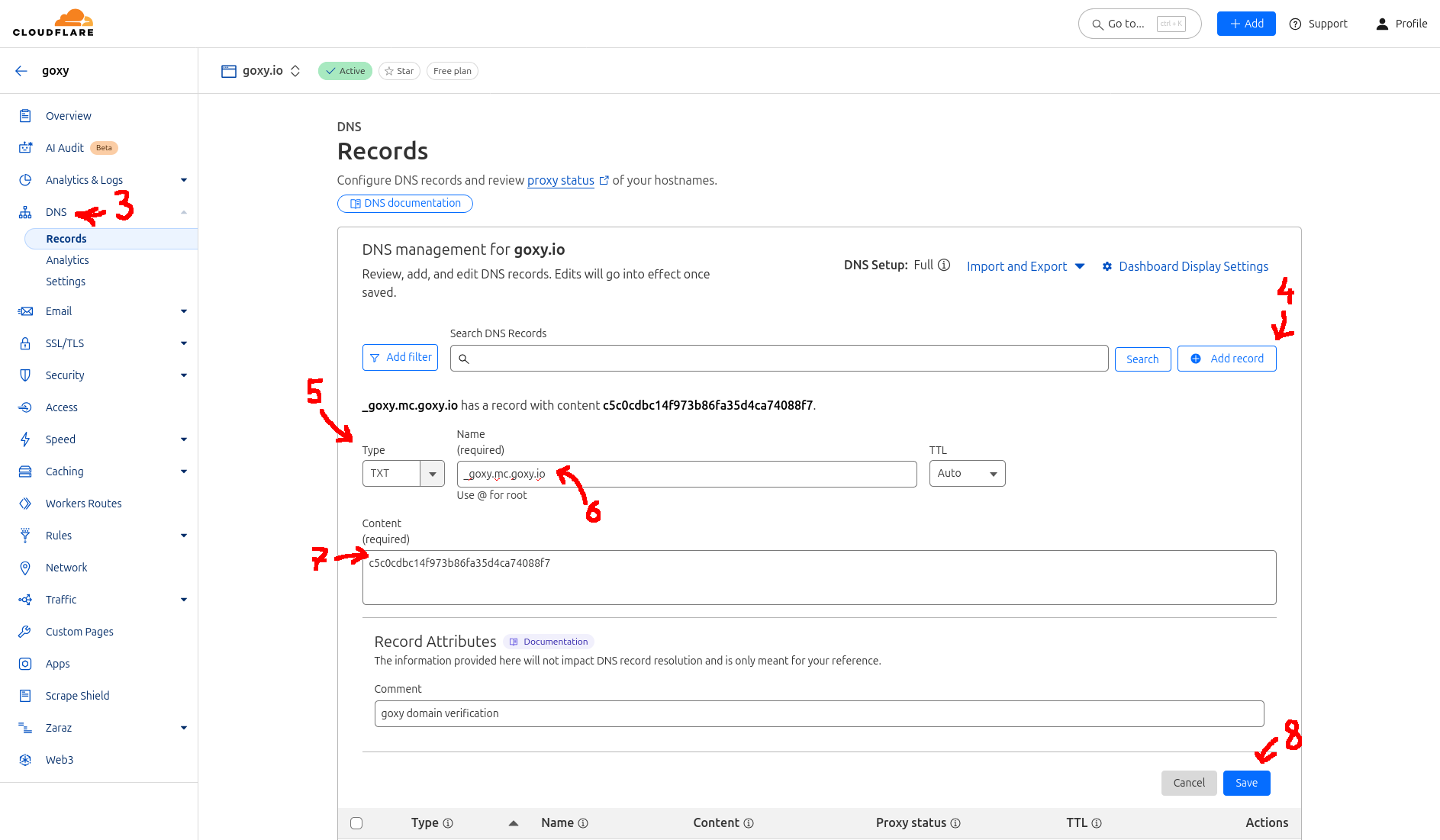Click the DNS documentation button
The width and height of the screenshot is (1440, 840).
pos(404,203)
